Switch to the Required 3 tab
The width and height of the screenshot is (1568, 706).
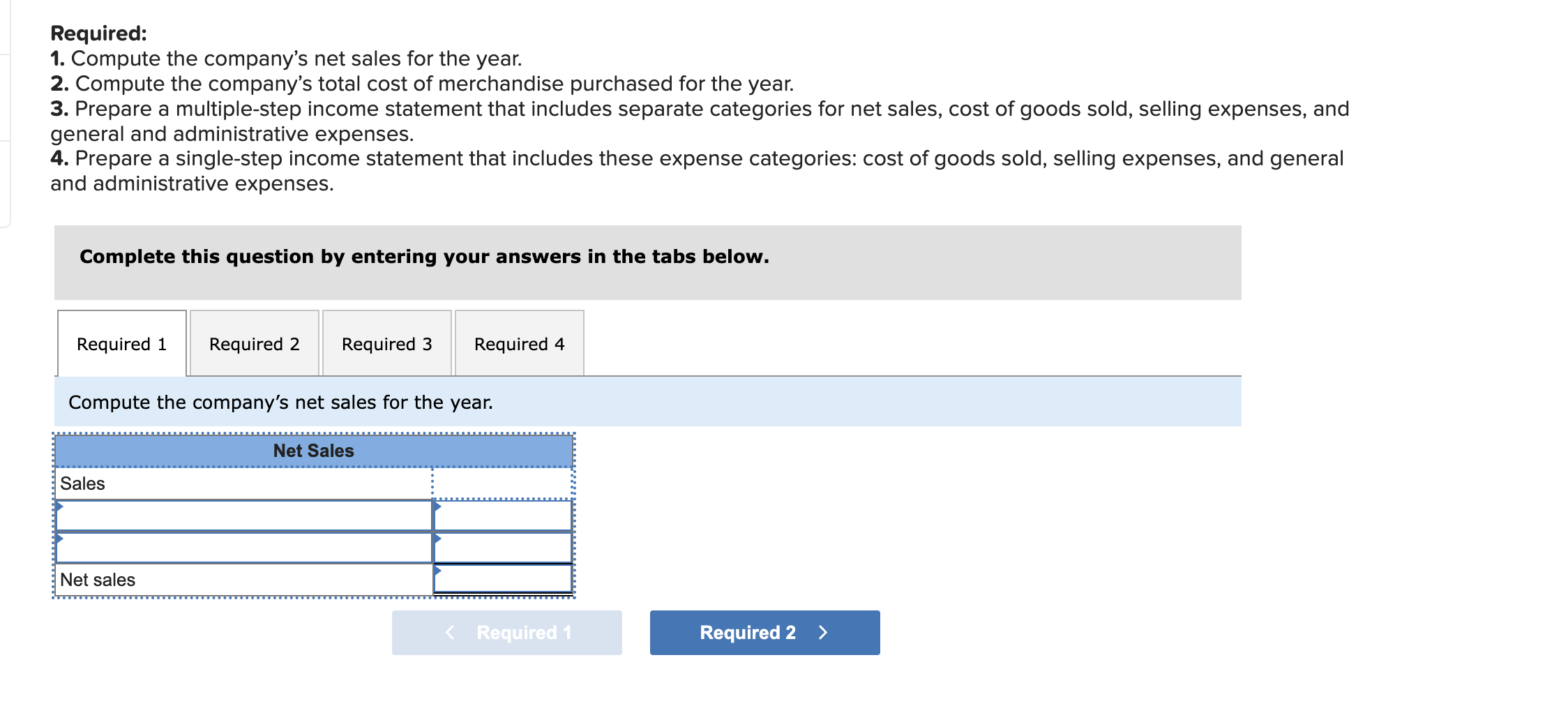click(386, 343)
